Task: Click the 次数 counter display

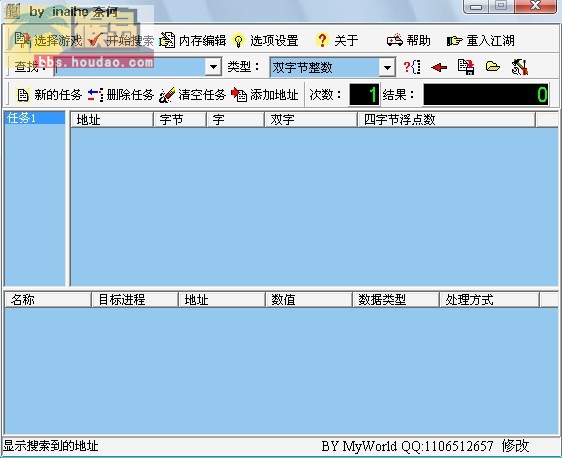Action: coord(364,95)
